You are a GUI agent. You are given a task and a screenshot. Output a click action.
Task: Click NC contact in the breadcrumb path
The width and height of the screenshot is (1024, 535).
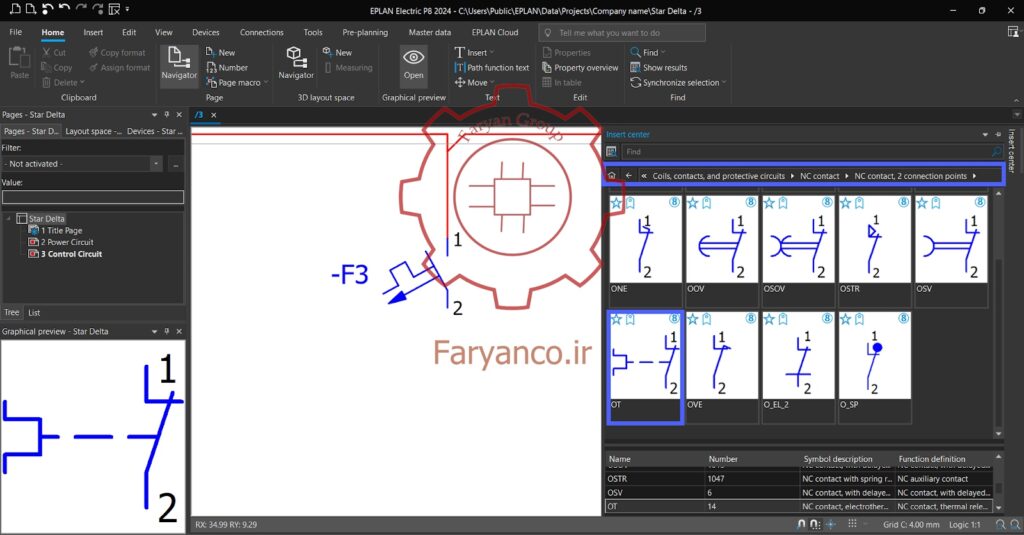point(820,176)
